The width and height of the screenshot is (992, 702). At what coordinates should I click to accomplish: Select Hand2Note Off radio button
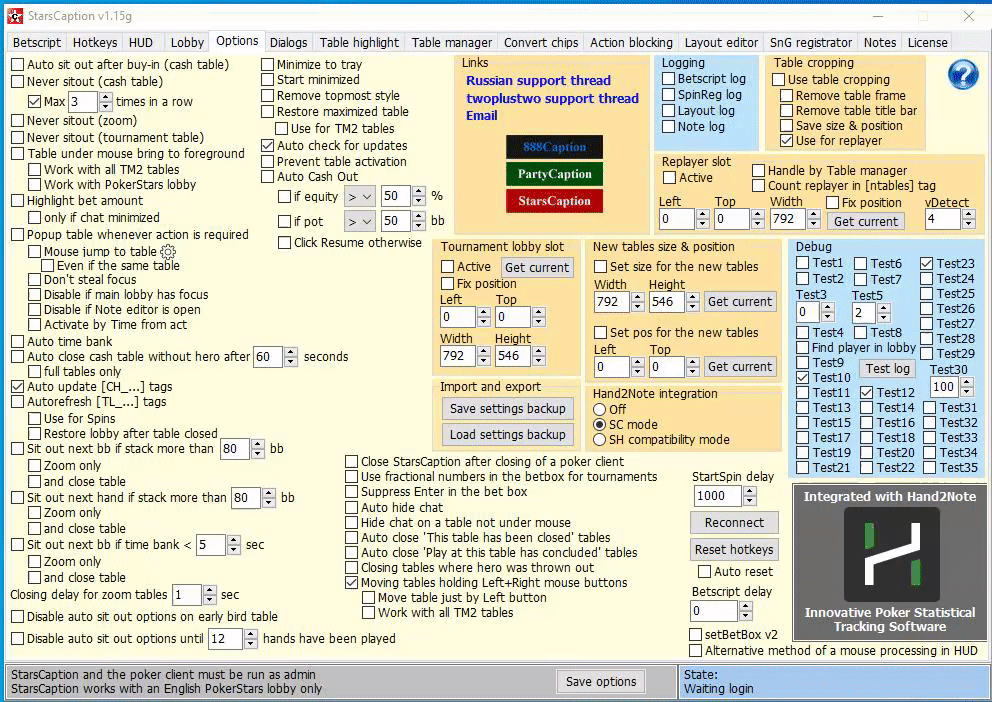(600, 409)
